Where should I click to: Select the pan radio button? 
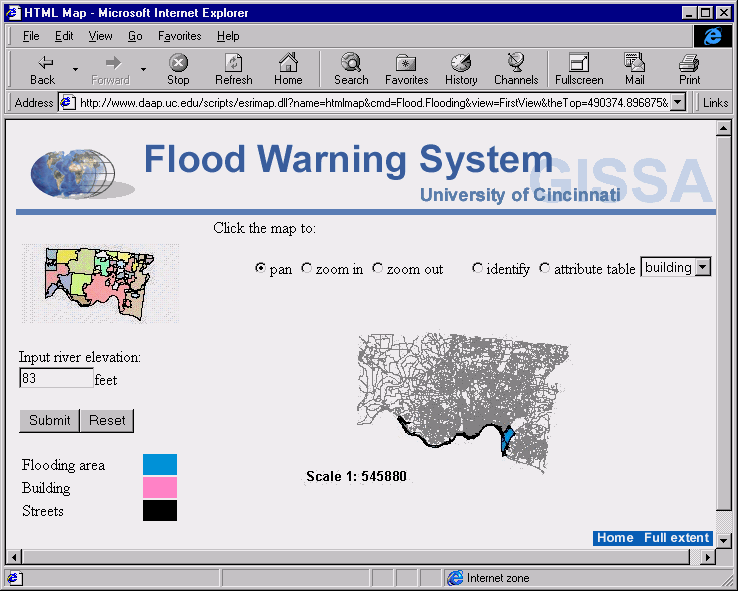click(260, 268)
